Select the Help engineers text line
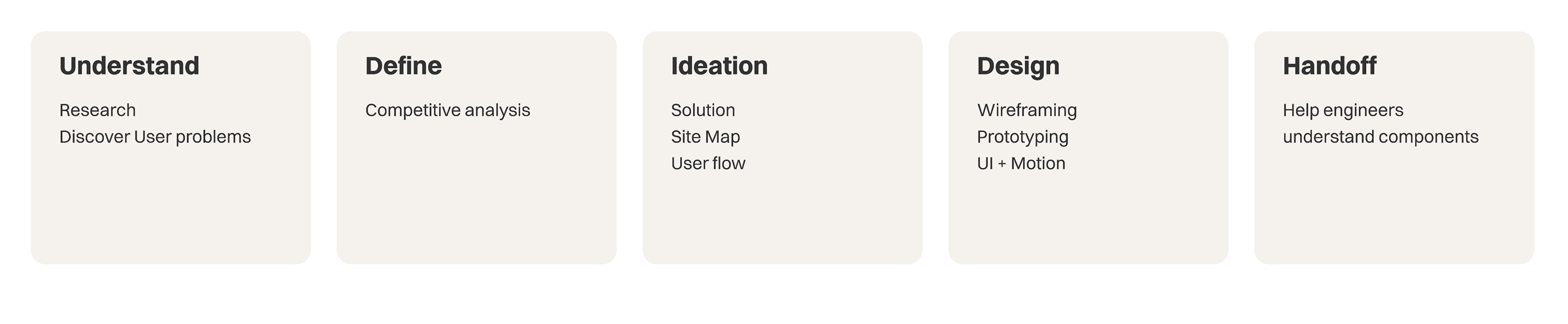 pyautogui.click(x=1343, y=110)
